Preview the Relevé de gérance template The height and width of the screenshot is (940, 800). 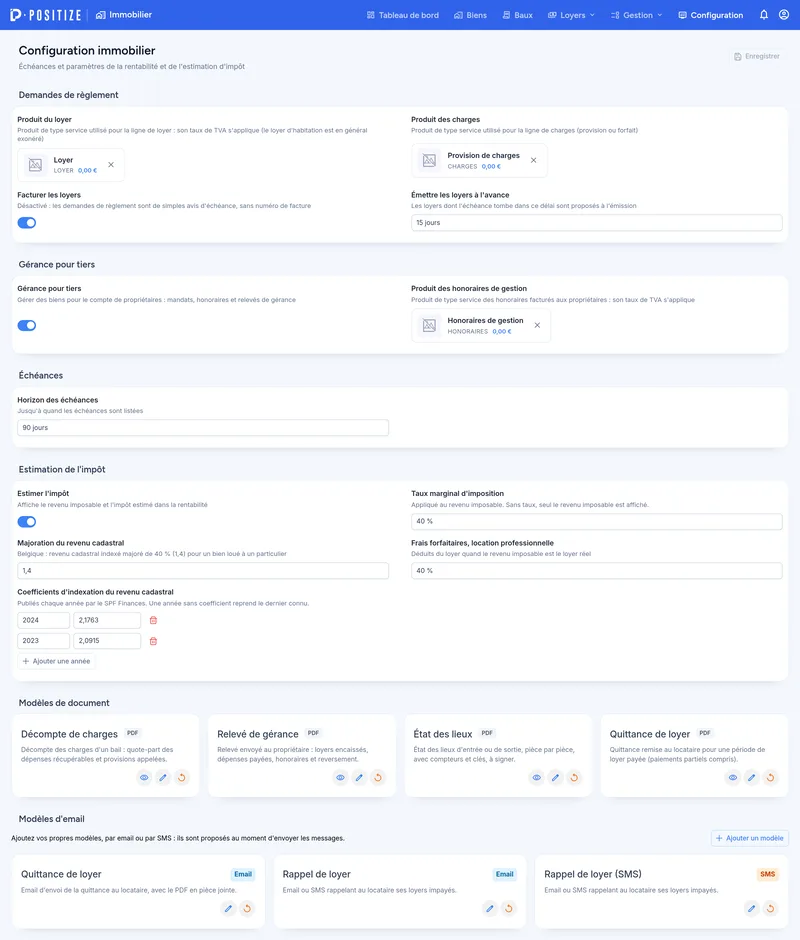[340, 778]
